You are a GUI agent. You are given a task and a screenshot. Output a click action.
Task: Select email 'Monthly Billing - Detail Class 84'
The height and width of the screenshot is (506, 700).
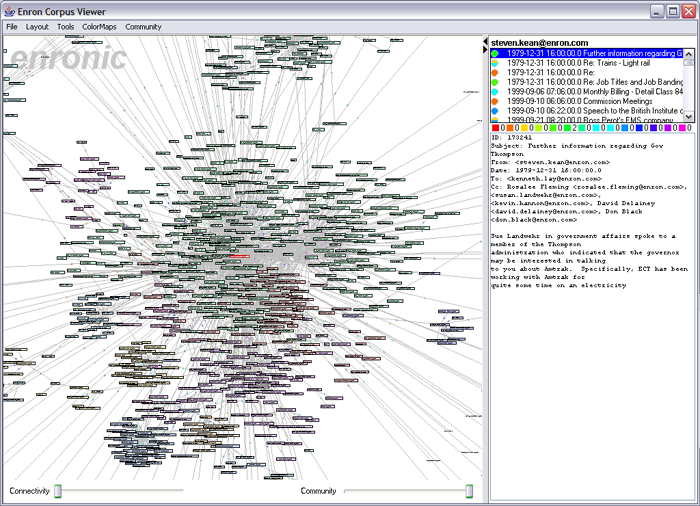(x=587, y=92)
